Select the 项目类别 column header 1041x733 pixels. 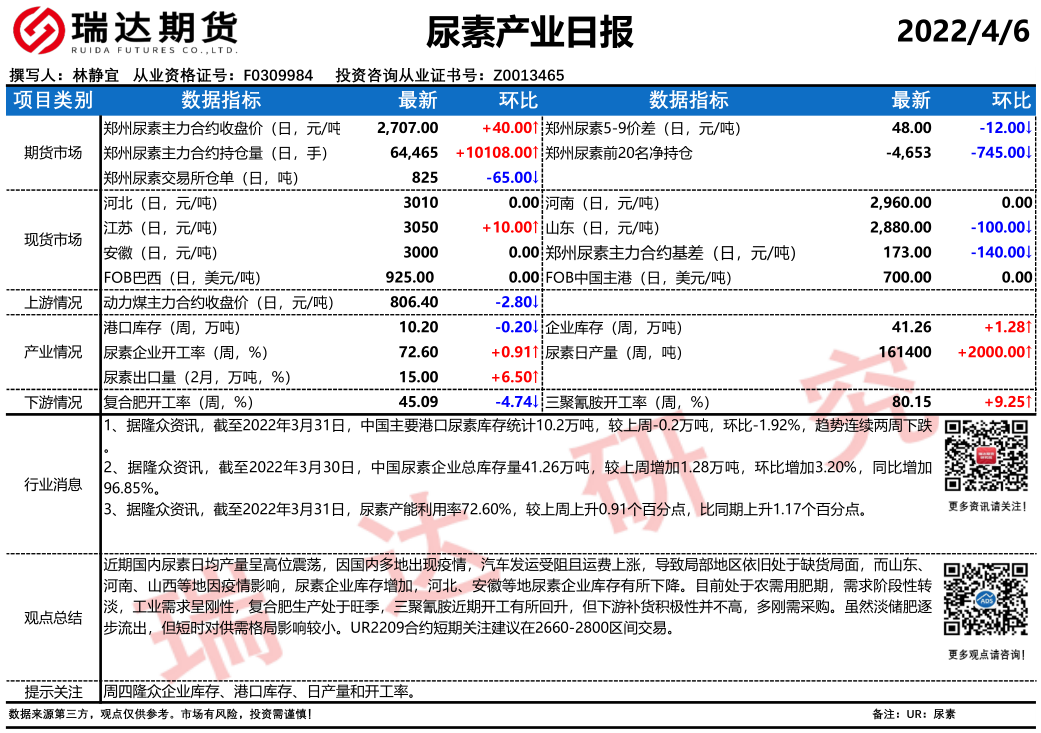pyautogui.click(x=53, y=100)
